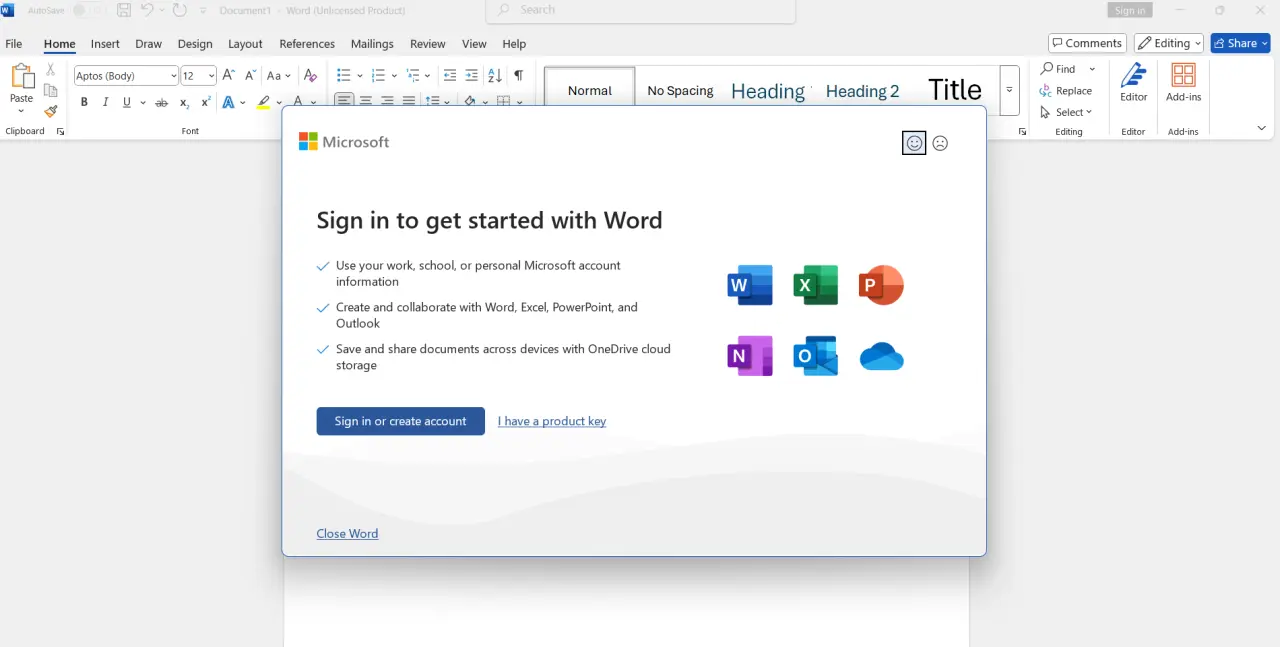The image size is (1280, 647).
Task: Toggle align left button
Action: point(344,101)
